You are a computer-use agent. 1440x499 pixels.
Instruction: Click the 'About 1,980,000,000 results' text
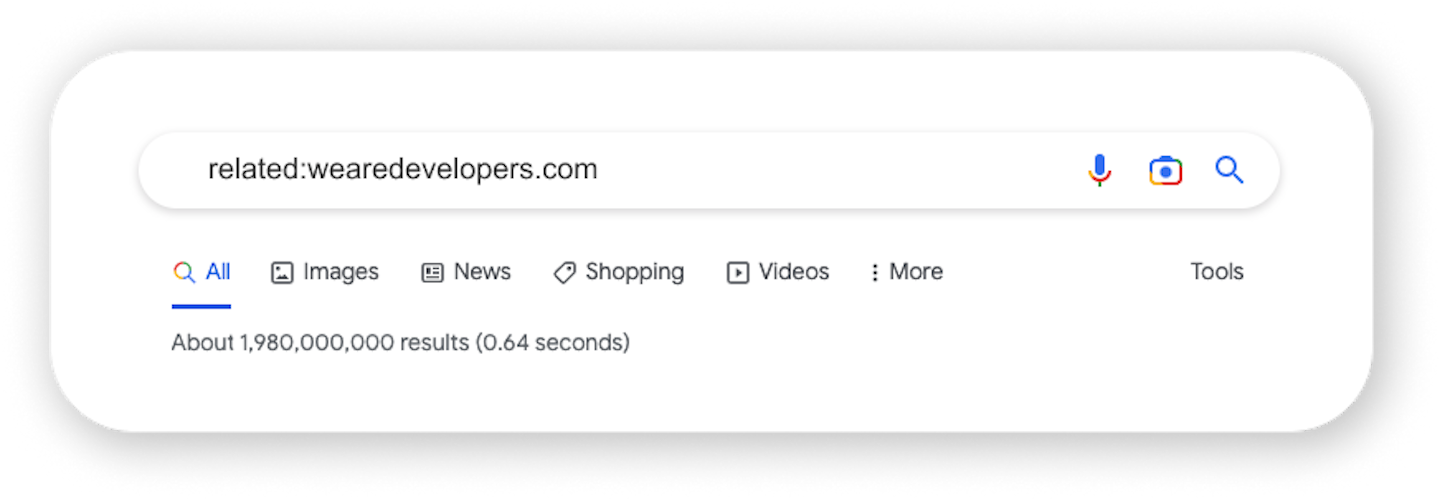pyautogui.click(x=320, y=343)
